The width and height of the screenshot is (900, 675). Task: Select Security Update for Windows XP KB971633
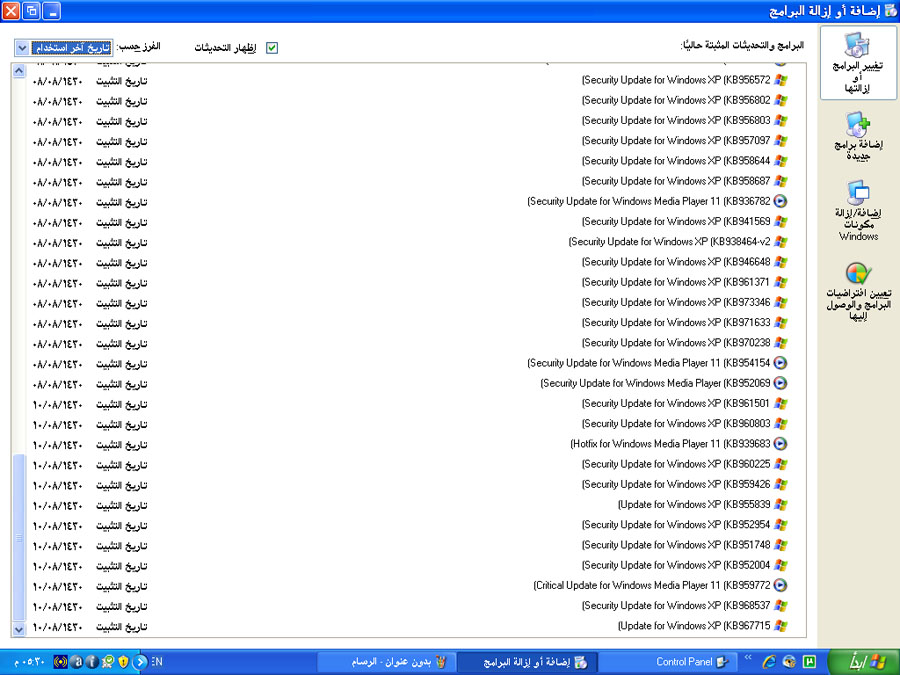point(676,323)
